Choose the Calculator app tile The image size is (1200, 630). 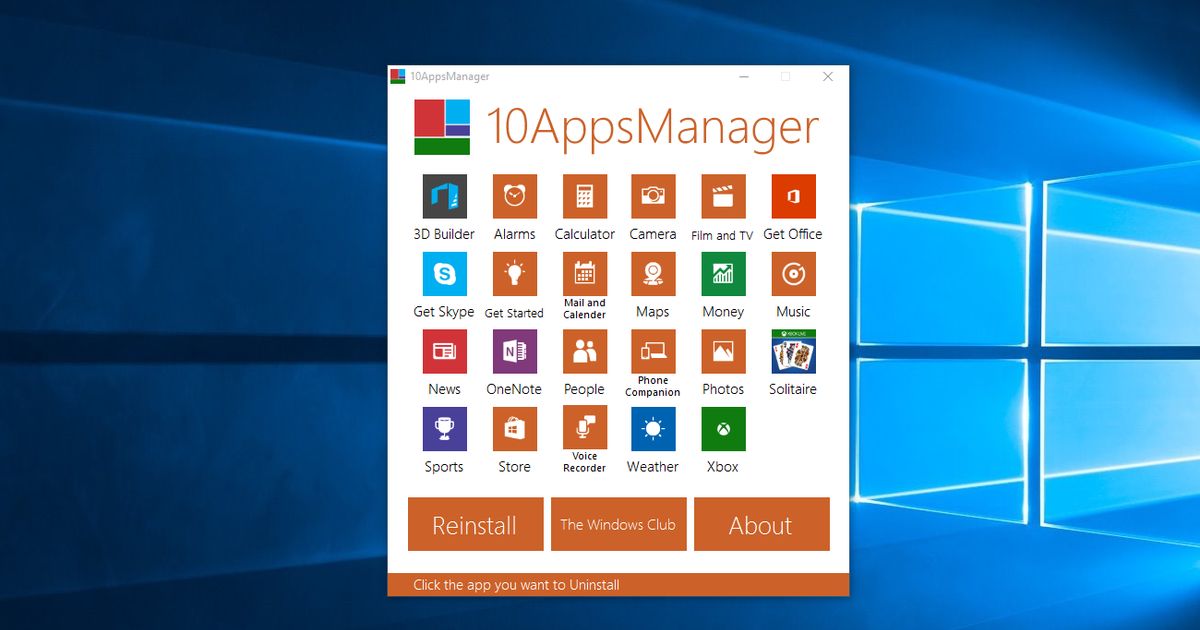(x=585, y=196)
